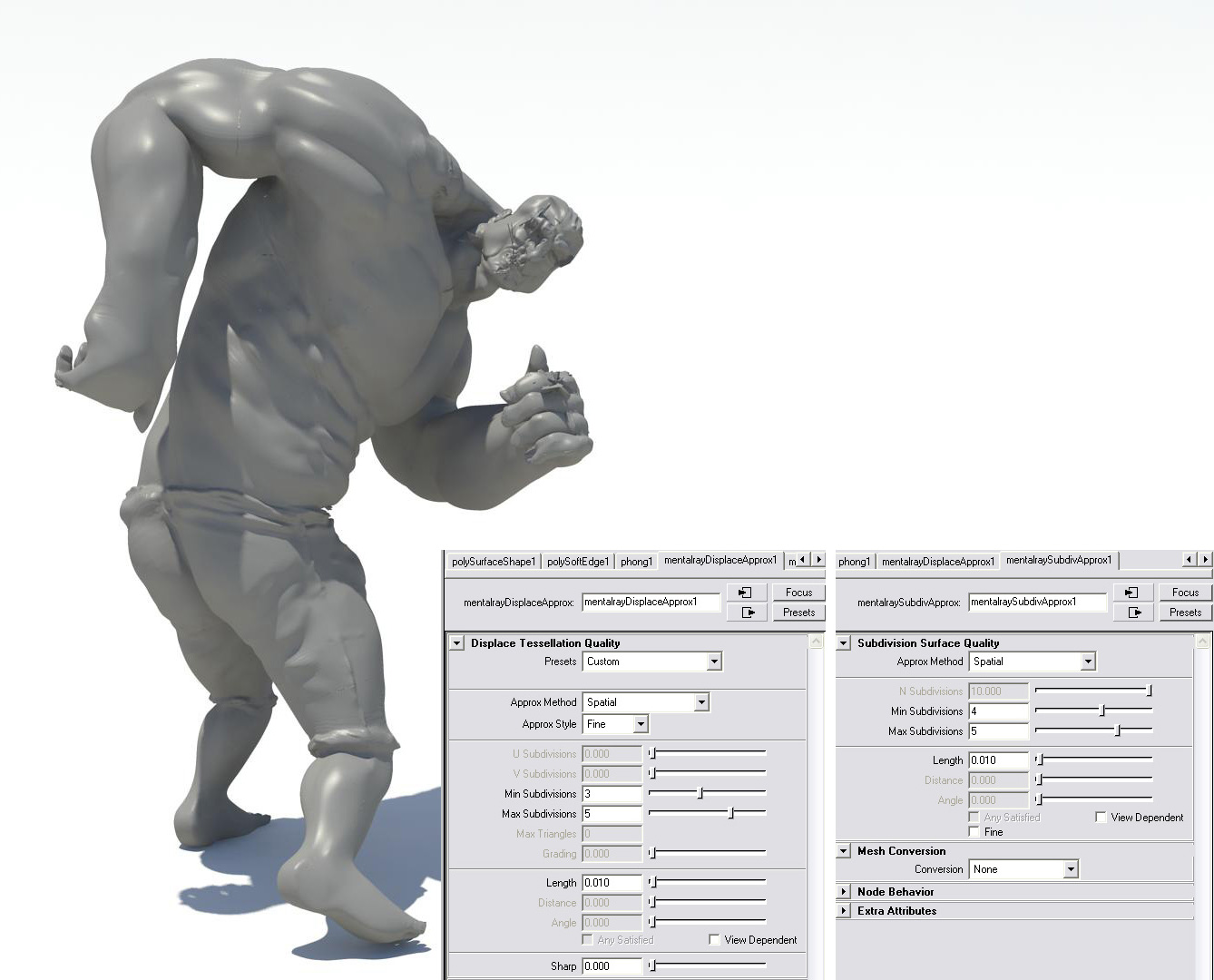Load output connections icon in mentalraySubdivApprox panel

point(1133,612)
